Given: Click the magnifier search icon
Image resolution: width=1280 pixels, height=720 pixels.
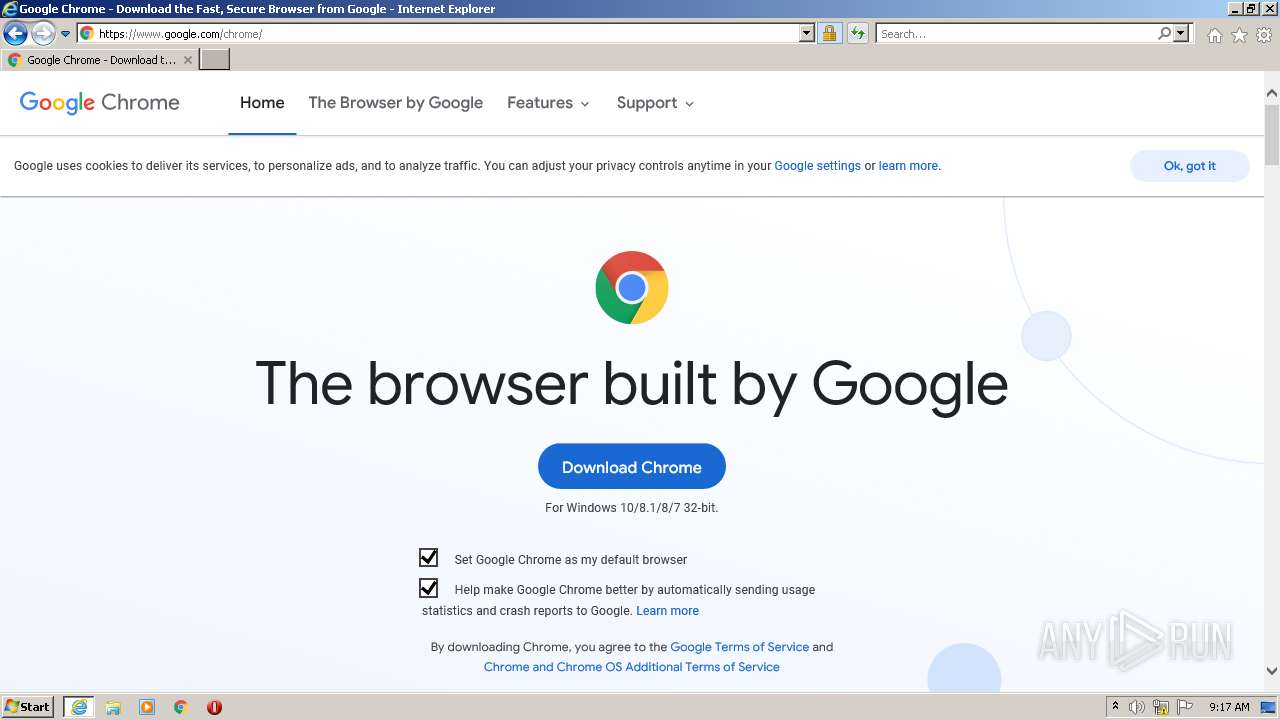Looking at the screenshot, I should 1164,34.
